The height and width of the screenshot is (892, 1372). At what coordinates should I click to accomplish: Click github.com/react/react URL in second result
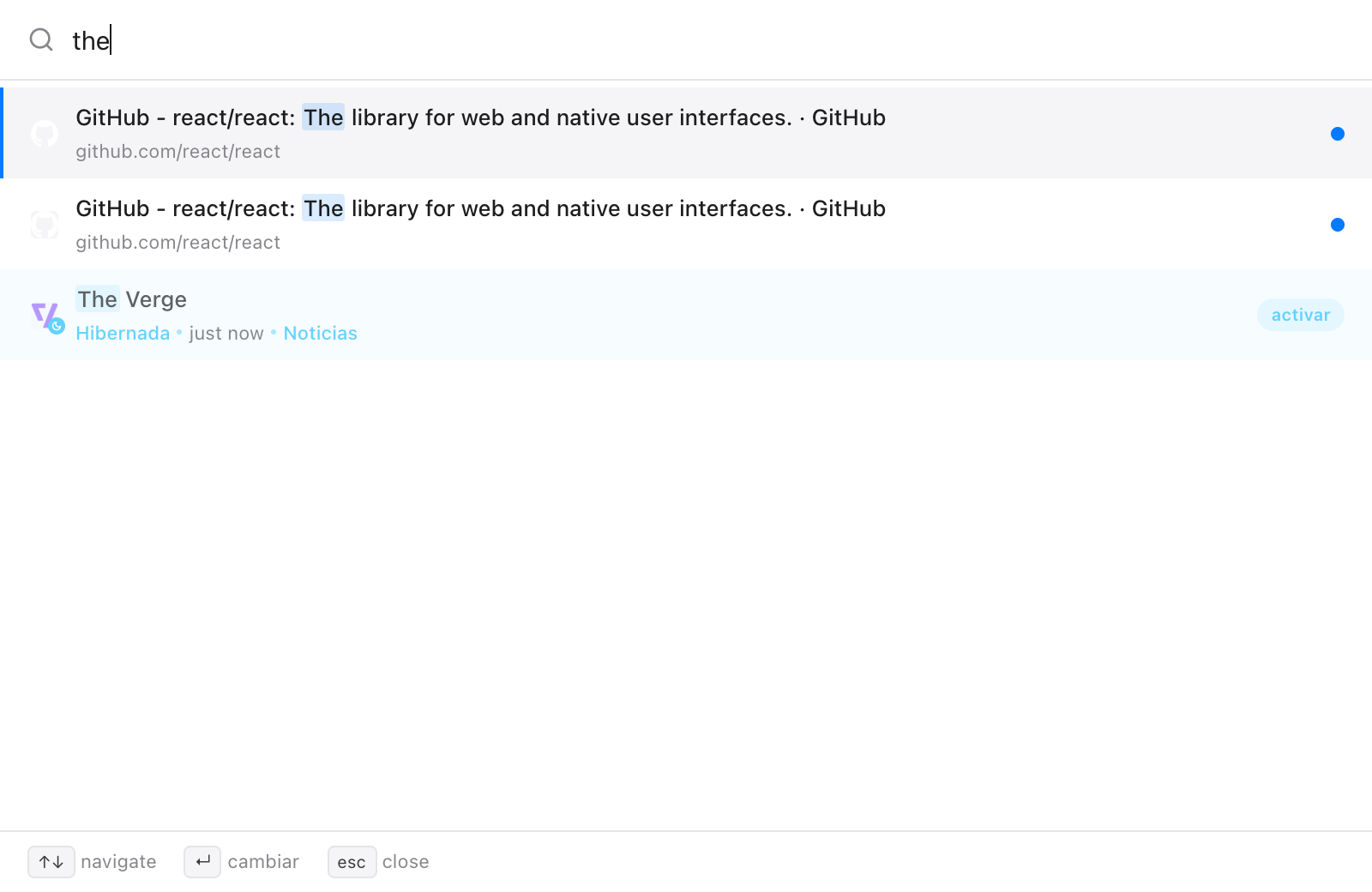pyautogui.click(x=178, y=243)
